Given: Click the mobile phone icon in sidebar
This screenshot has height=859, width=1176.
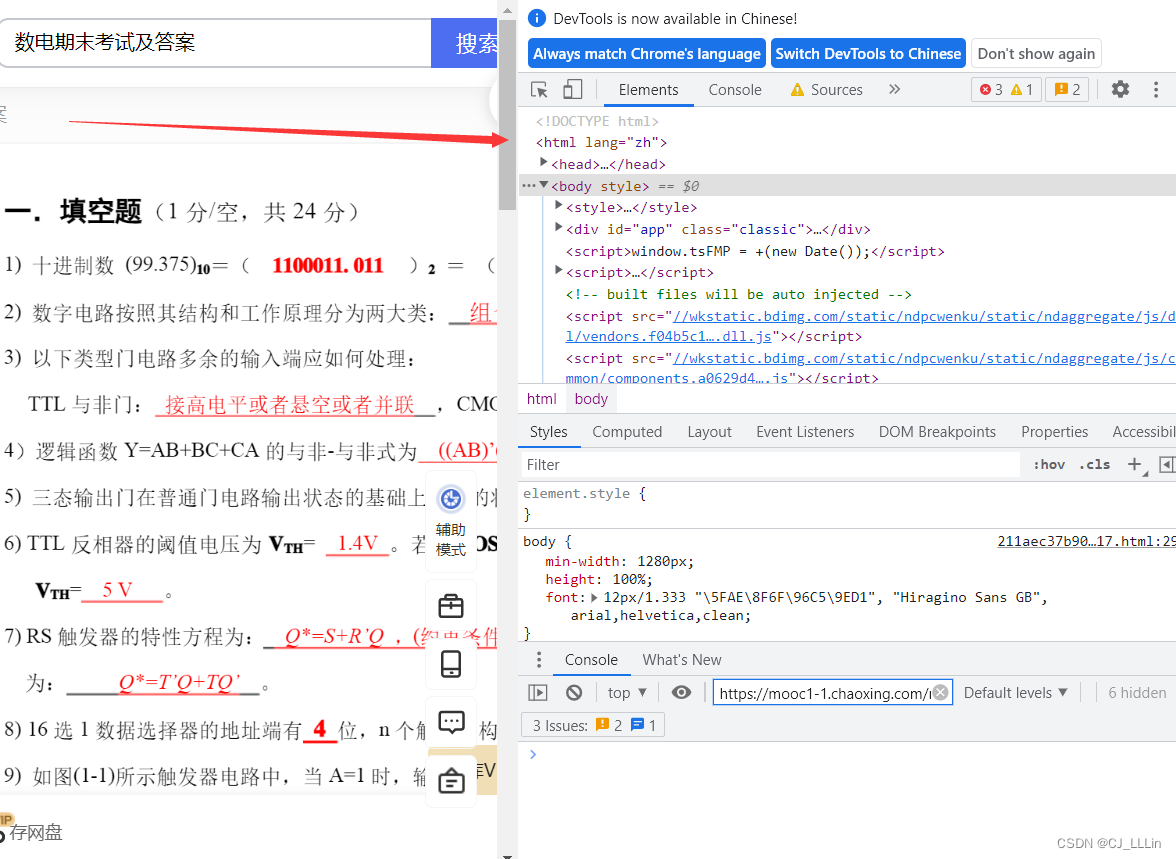Looking at the screenshot, I should [x=451, y=664].
